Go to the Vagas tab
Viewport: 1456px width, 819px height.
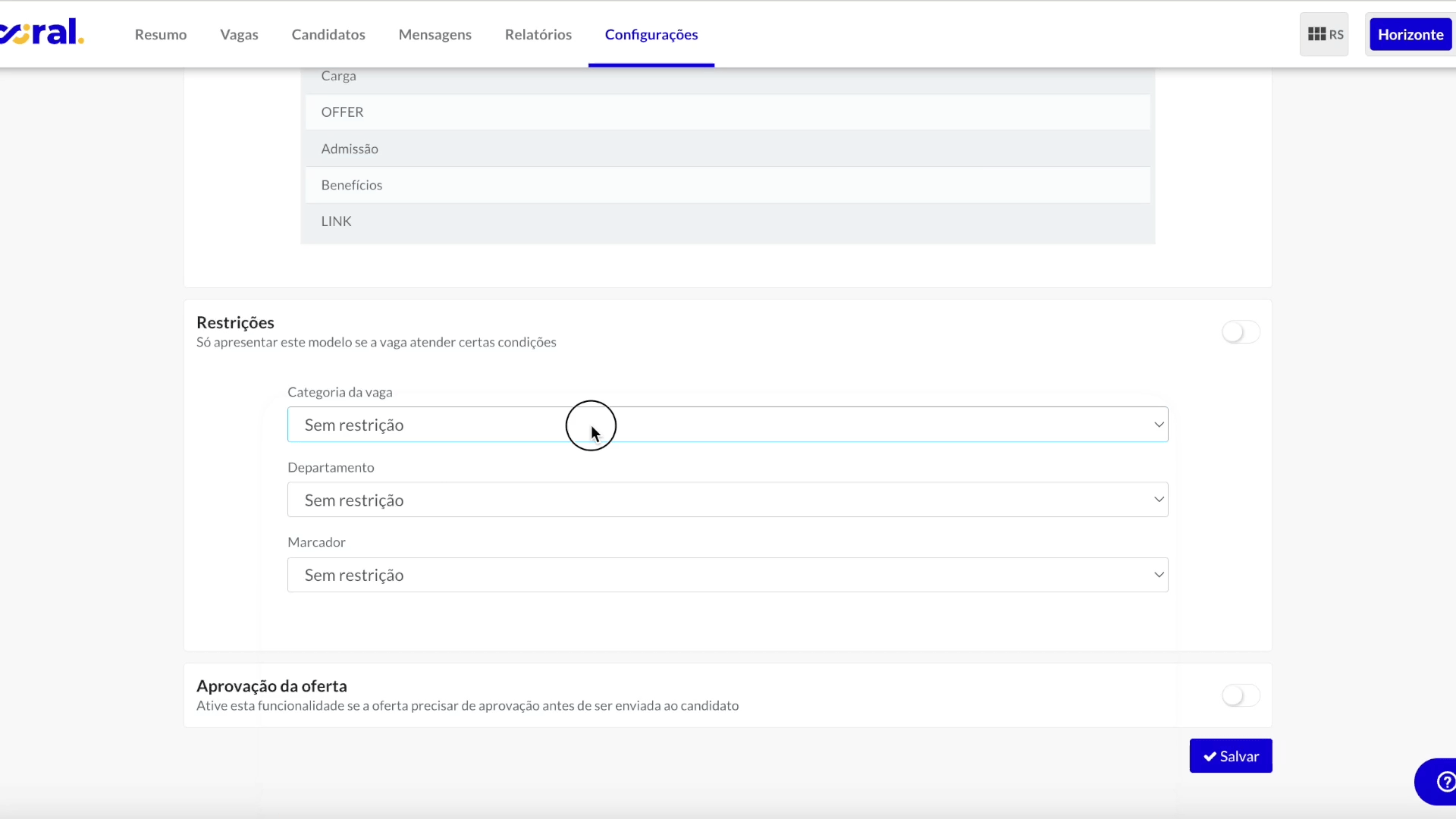pos(239,34)
